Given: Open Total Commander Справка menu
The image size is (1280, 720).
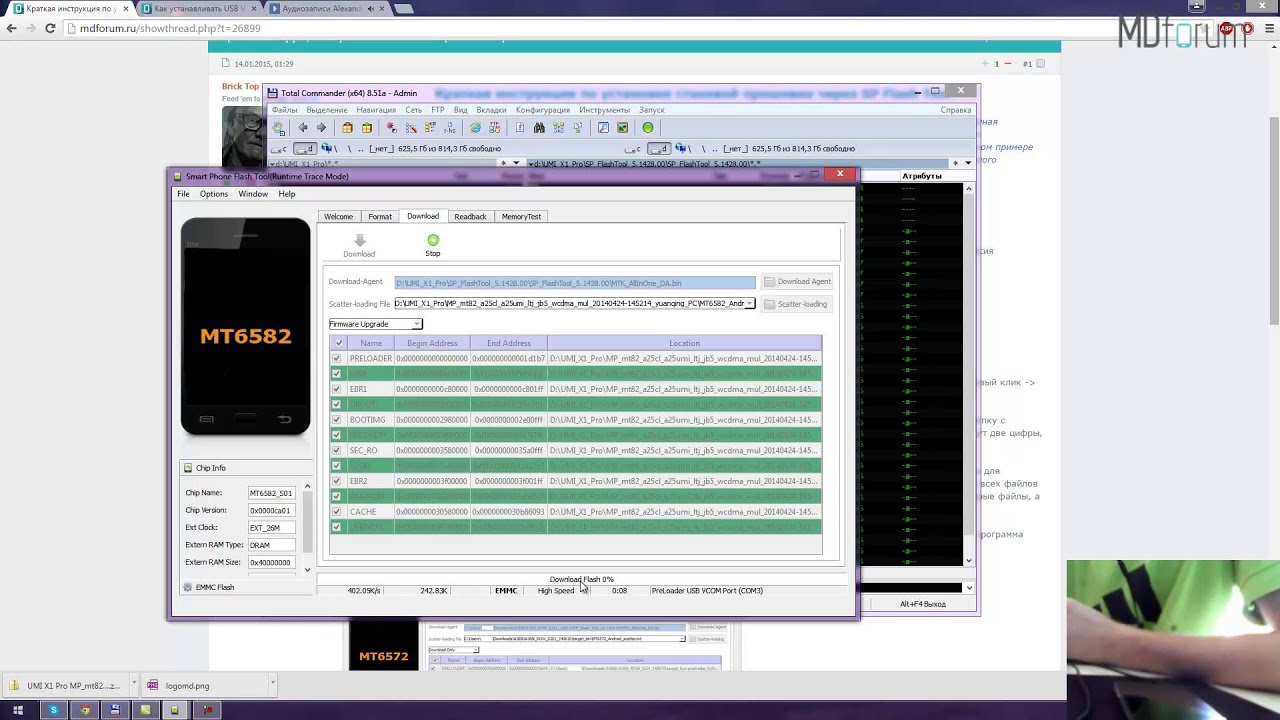Looking at the screenshot, I should (x=956, y=110).
